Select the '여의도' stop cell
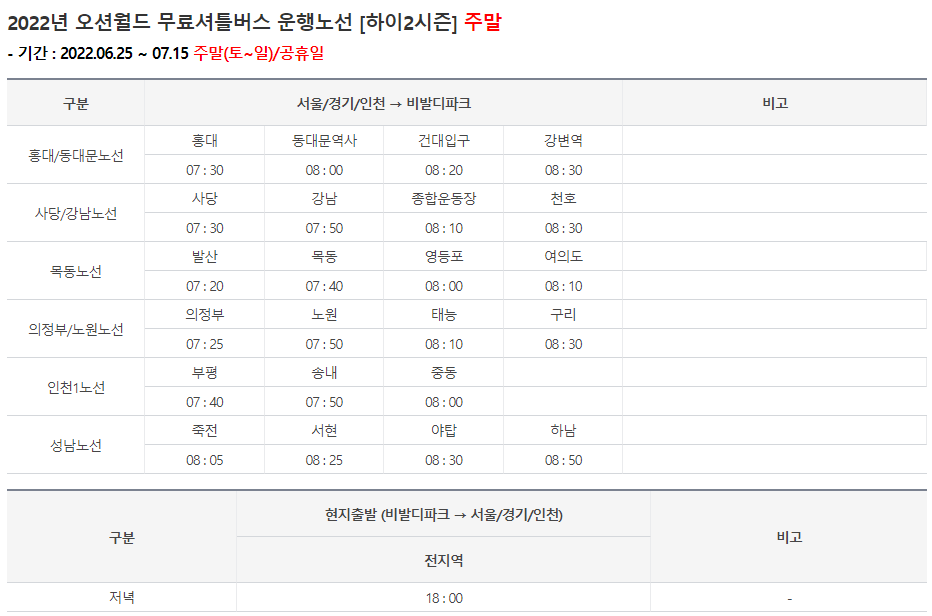The height and width of the screenshot is (616, 932). point(563,257)
